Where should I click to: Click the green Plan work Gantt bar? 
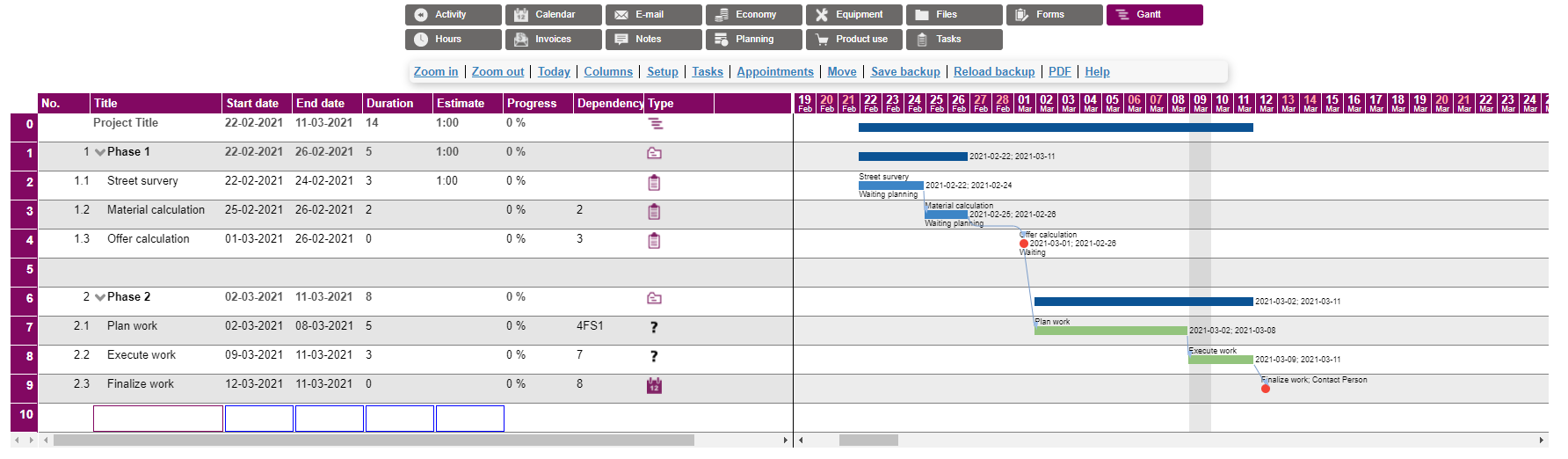pyautogui.click(x=1111, y=331)
